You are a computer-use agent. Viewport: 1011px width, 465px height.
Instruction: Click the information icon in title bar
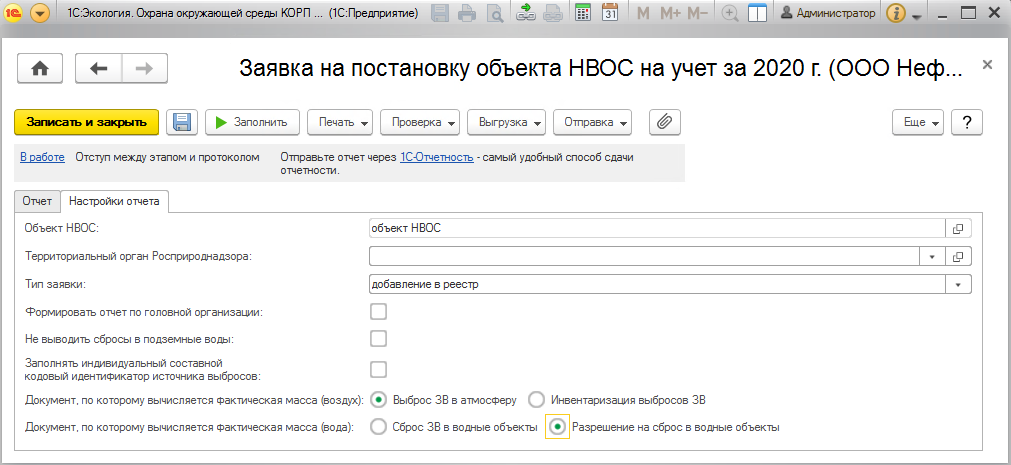point(896,12)
